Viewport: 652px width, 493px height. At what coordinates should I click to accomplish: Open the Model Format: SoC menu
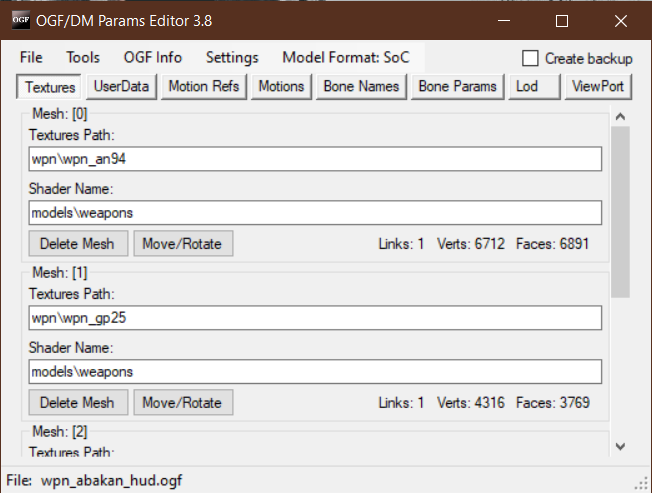pos(345,58)
